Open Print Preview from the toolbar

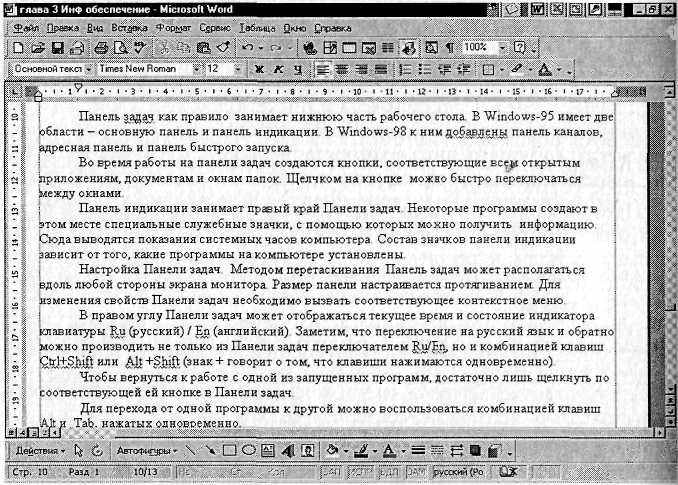(121, 48)
